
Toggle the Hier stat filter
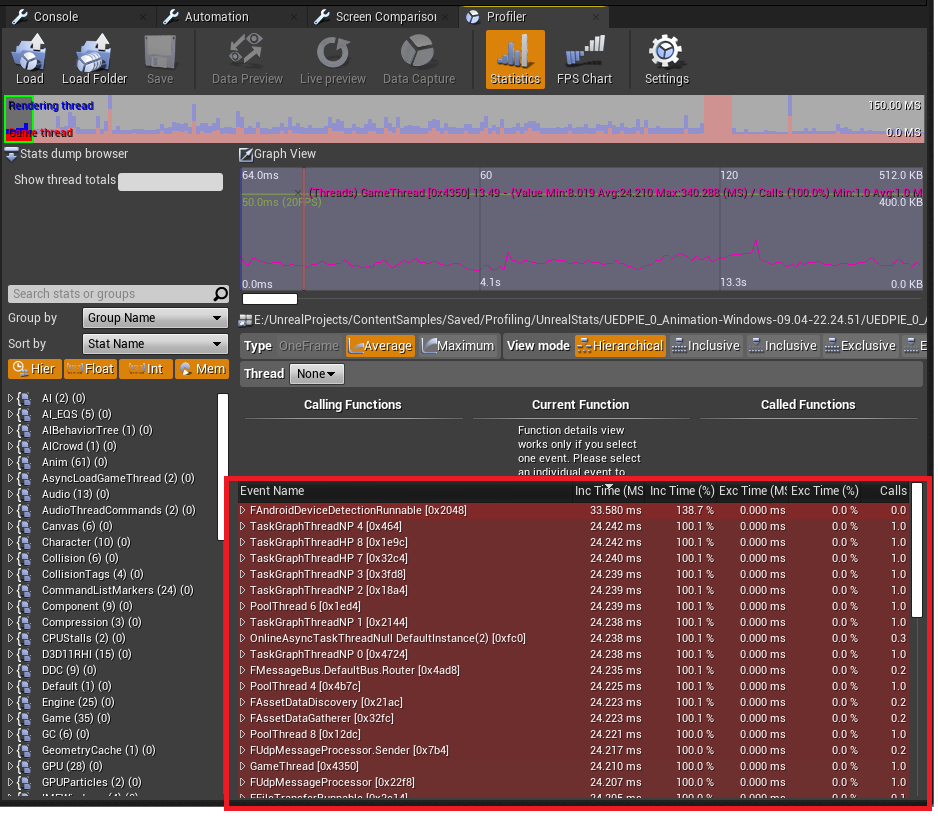point(35,369)
